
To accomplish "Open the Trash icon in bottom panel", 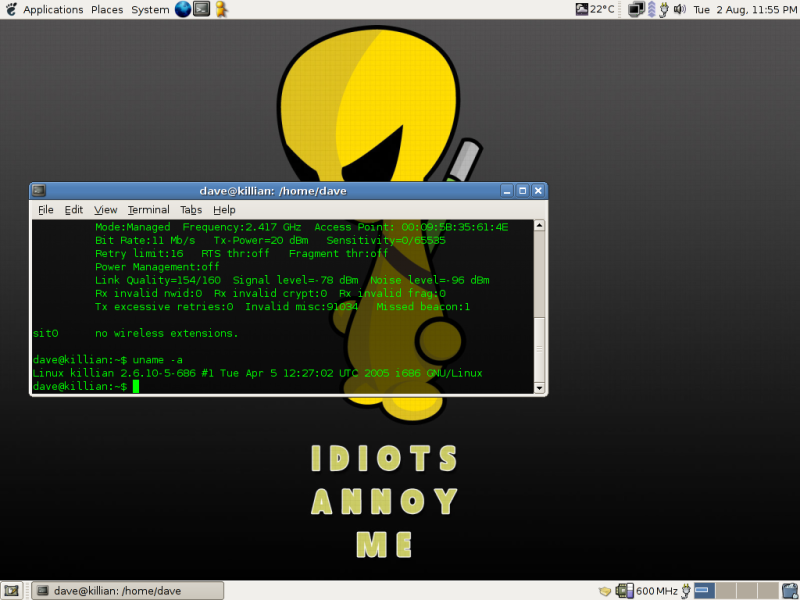I will click(788, 590).
